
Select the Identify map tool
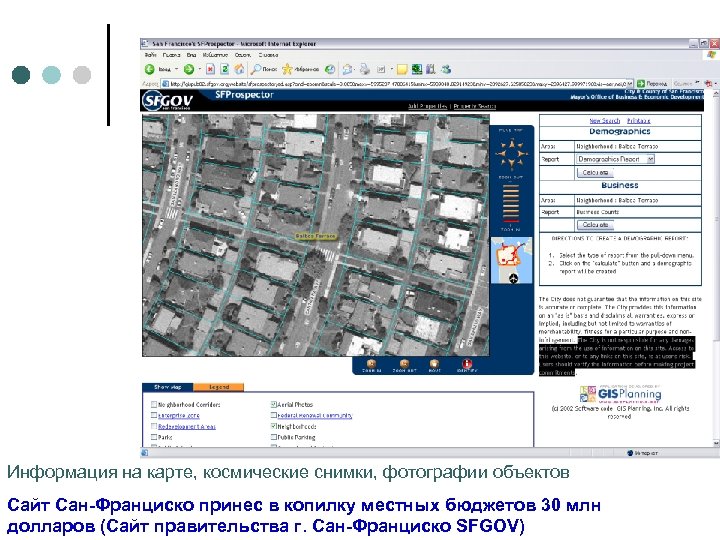point(467,366)
